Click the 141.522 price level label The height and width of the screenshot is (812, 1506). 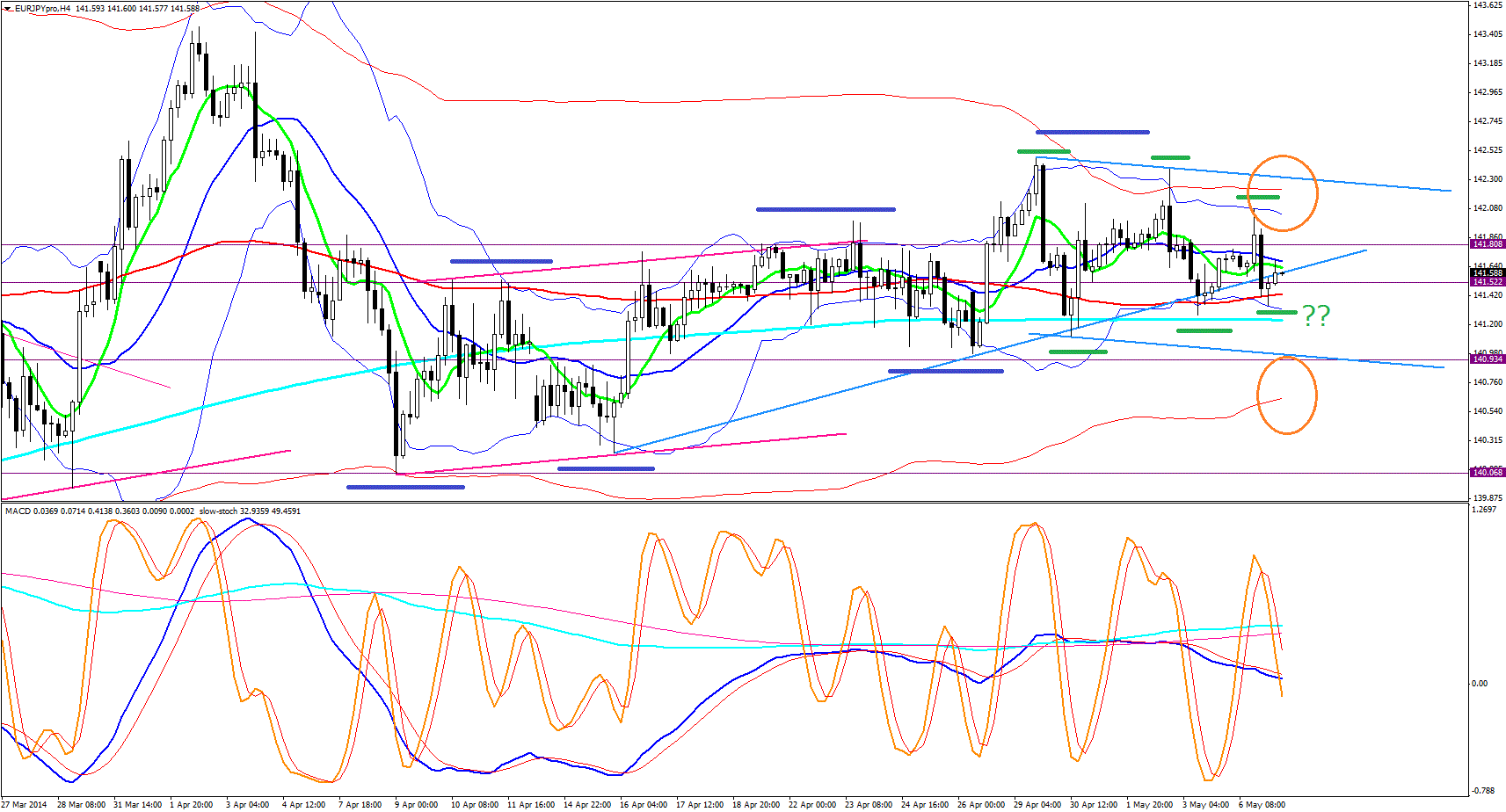1488,282
